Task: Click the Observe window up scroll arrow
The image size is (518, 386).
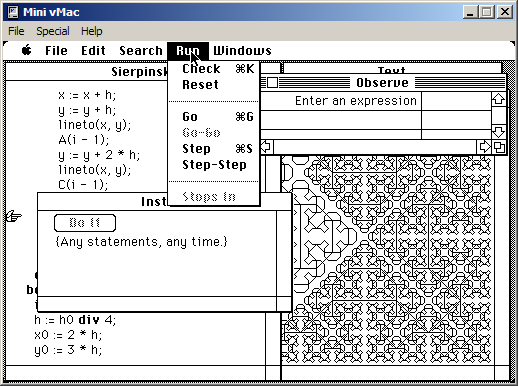Action: pos(498,99)
